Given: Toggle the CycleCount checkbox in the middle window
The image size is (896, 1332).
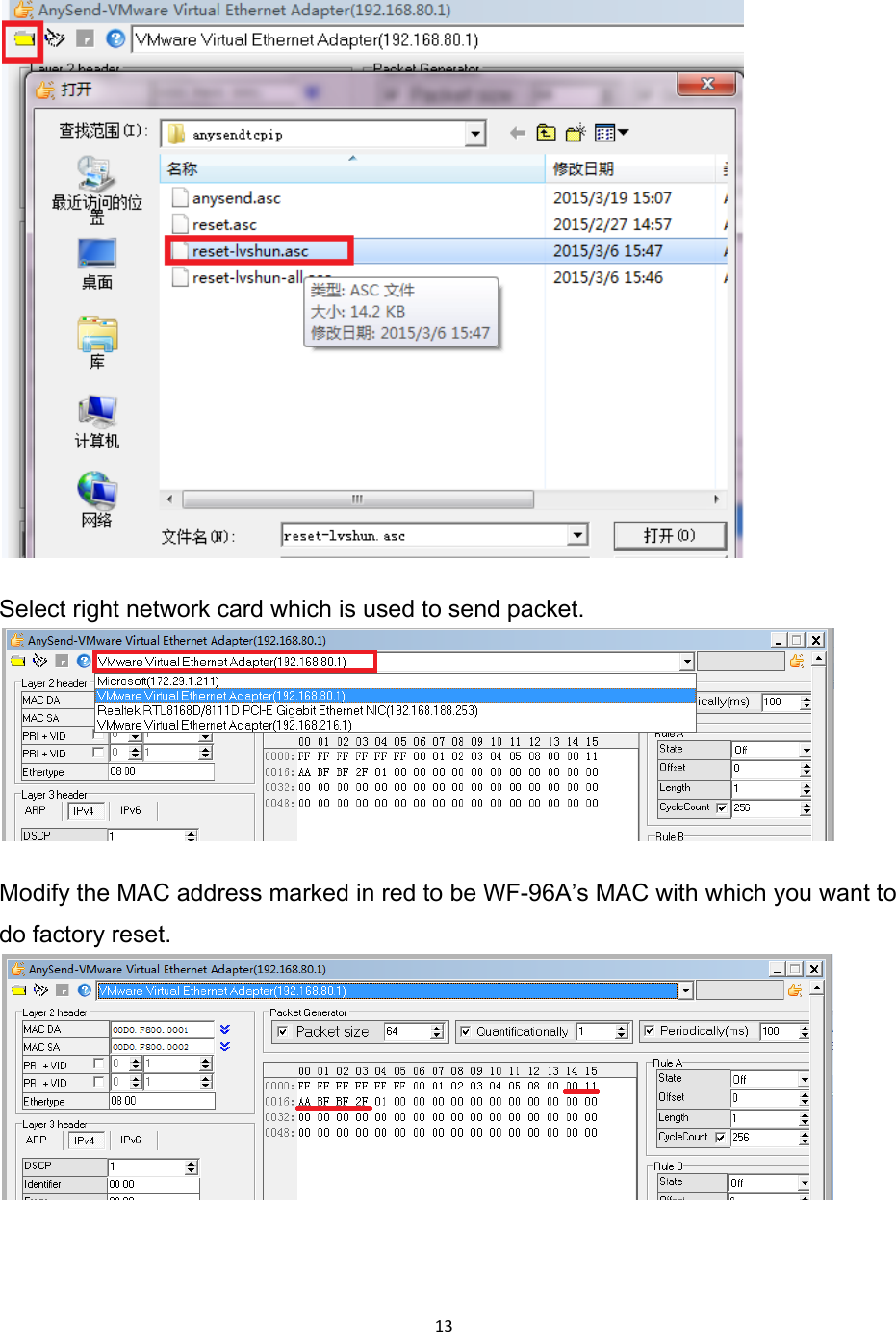Looking at the screenshot, I should point(722,808).
